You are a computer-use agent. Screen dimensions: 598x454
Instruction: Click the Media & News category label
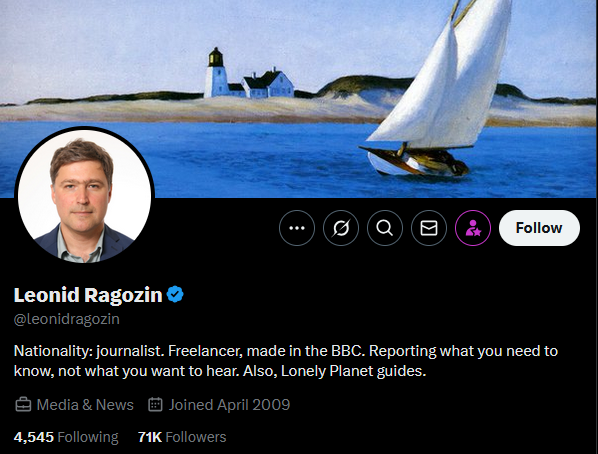pos(85,404)
